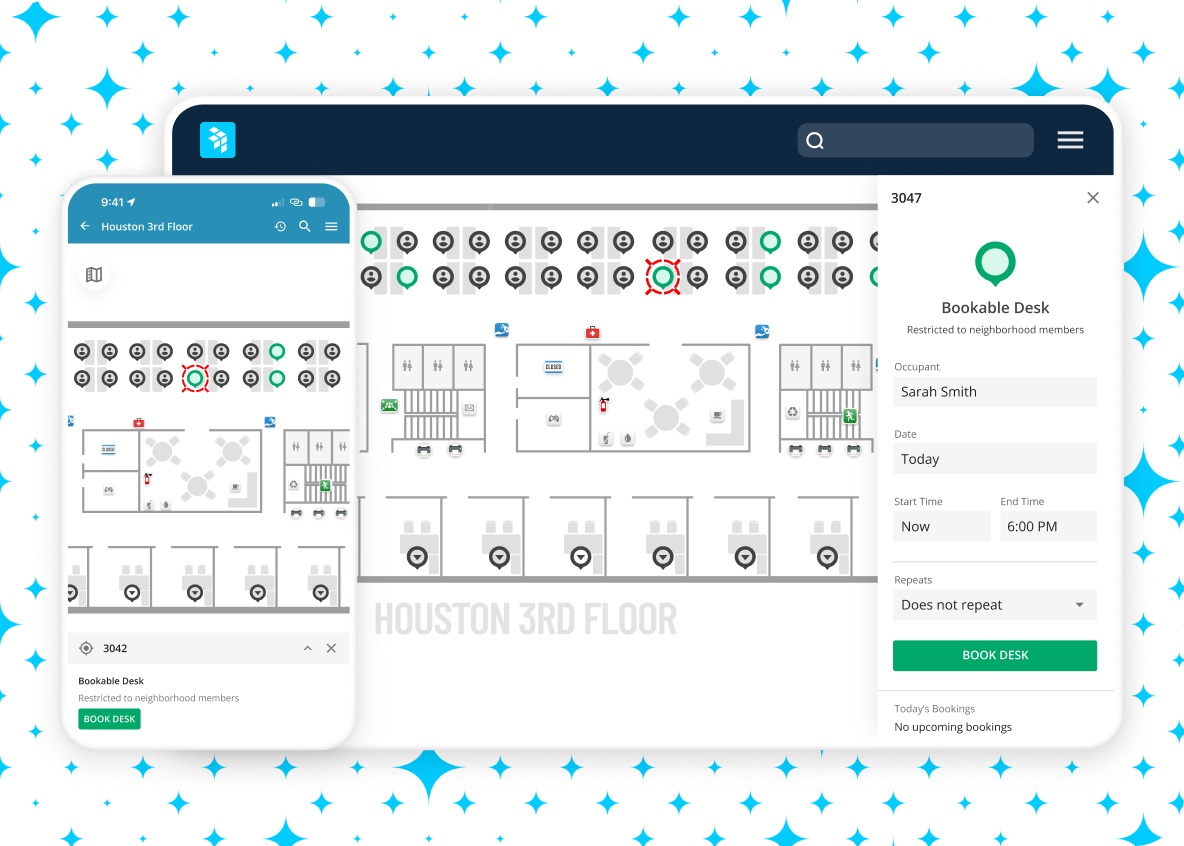Viewport: 1184px width, 846px height.
Task: Click the Occupant field showing Sarah Smith
Action: [994, 391]
